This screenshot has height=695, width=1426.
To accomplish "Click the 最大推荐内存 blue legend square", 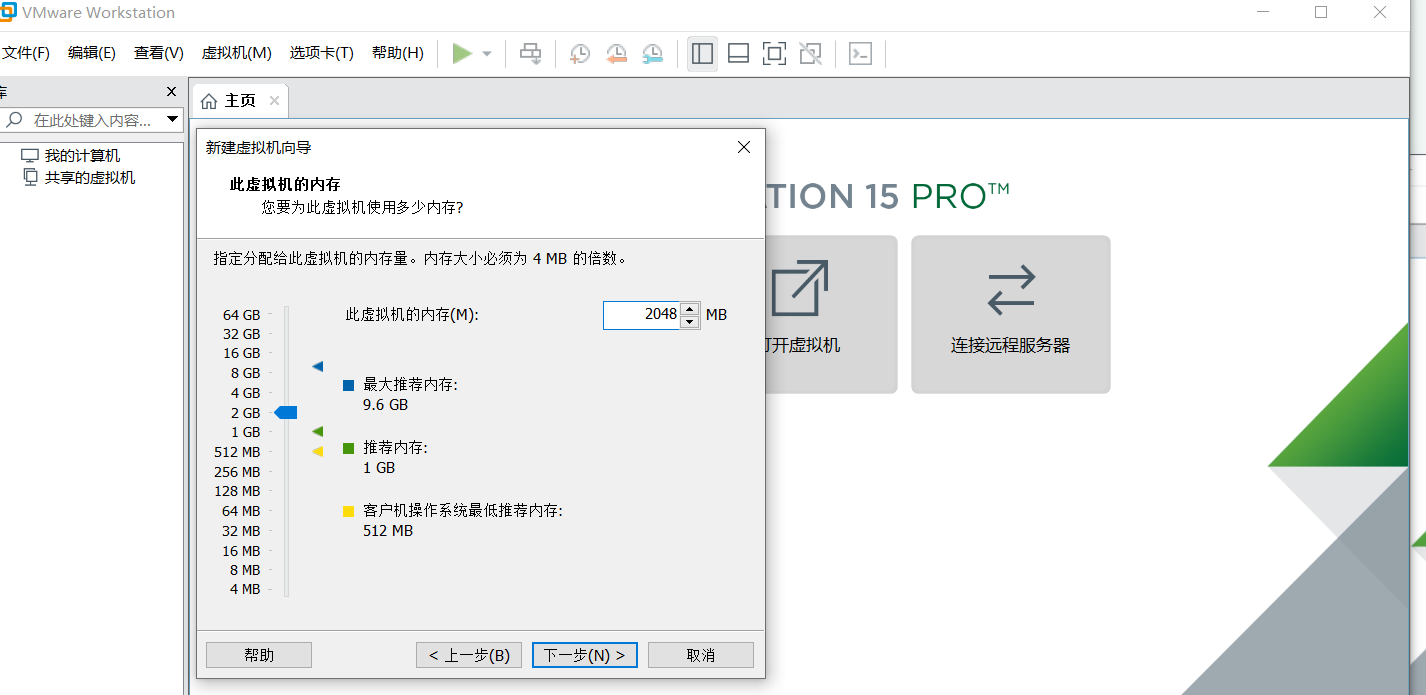I will coord(349,385).
